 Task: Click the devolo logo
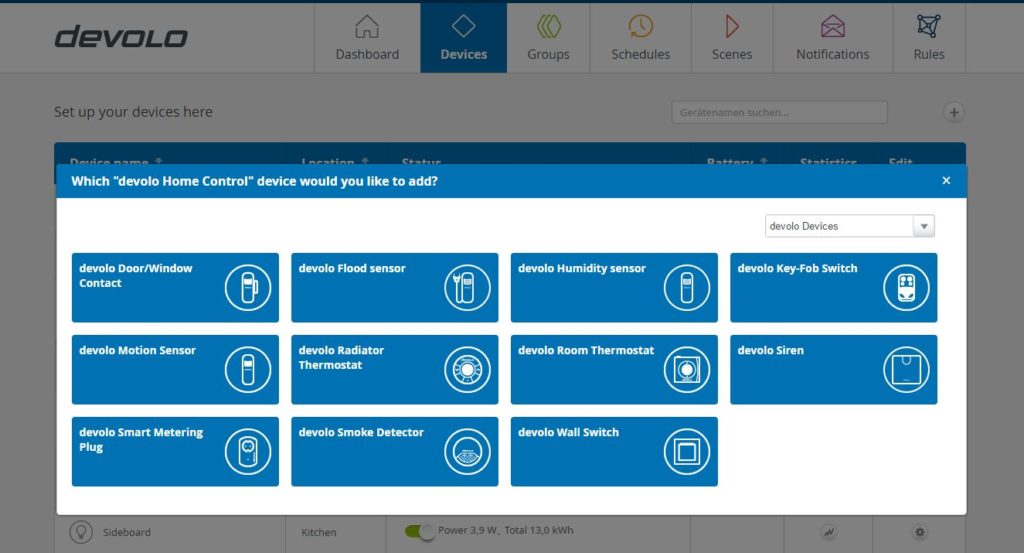121,37
